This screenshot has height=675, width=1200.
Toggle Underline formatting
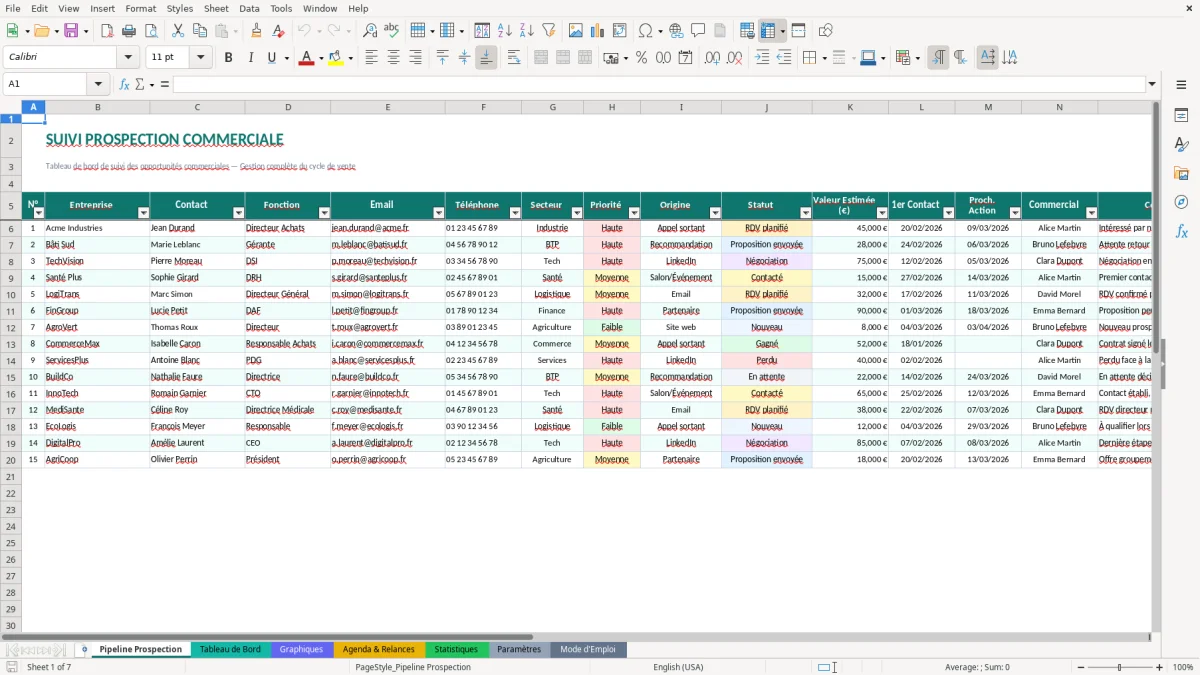click(271, 58)
